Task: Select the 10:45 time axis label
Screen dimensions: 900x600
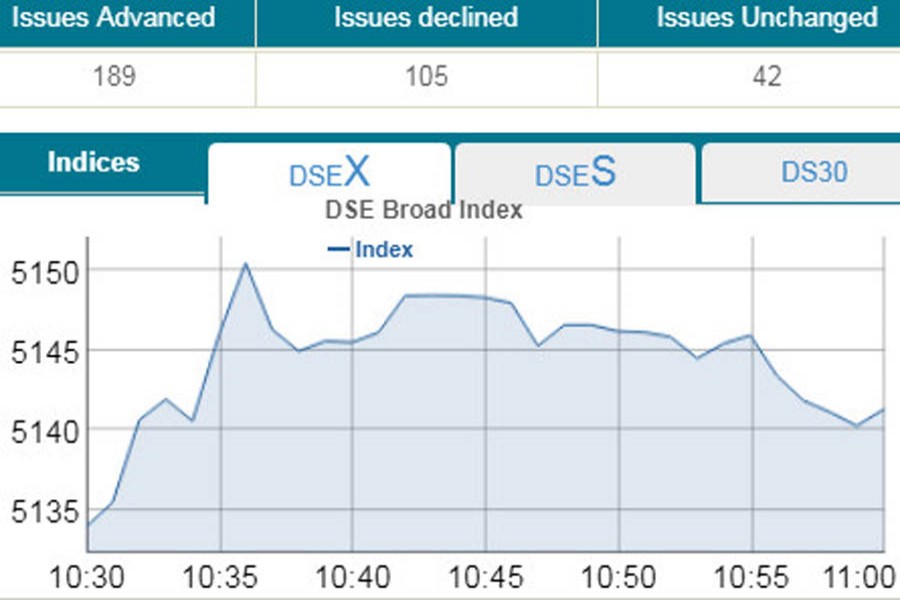Action: coord(485,579)
